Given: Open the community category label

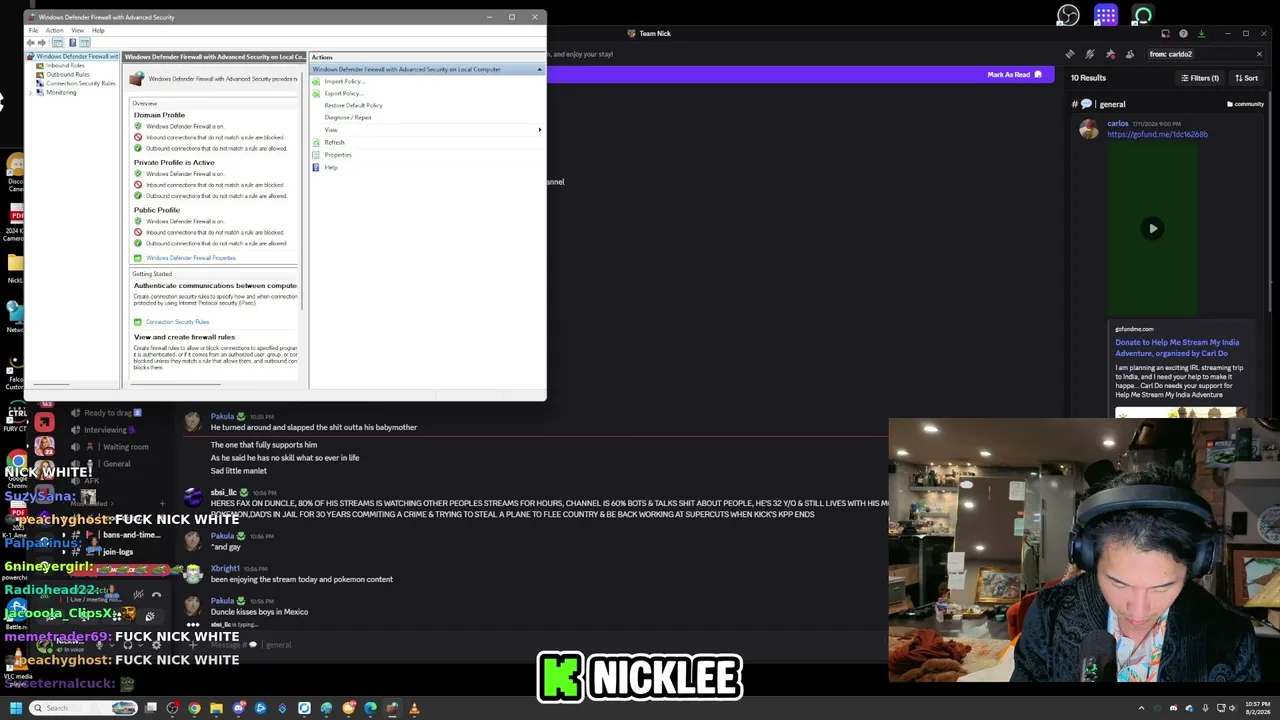Looking at the screenshot, I should pyautogui.click(x=1245, y=104).
